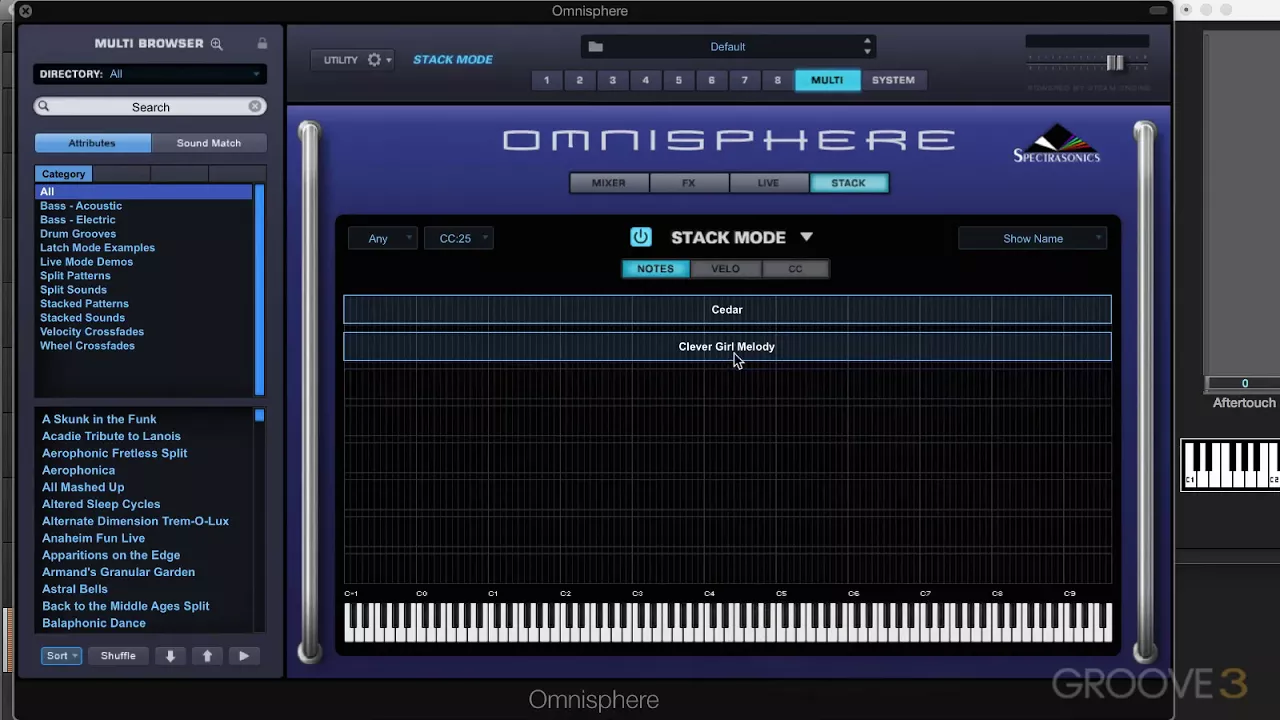Click the System button
The image size is (1280, 720).
click(893, 80)
